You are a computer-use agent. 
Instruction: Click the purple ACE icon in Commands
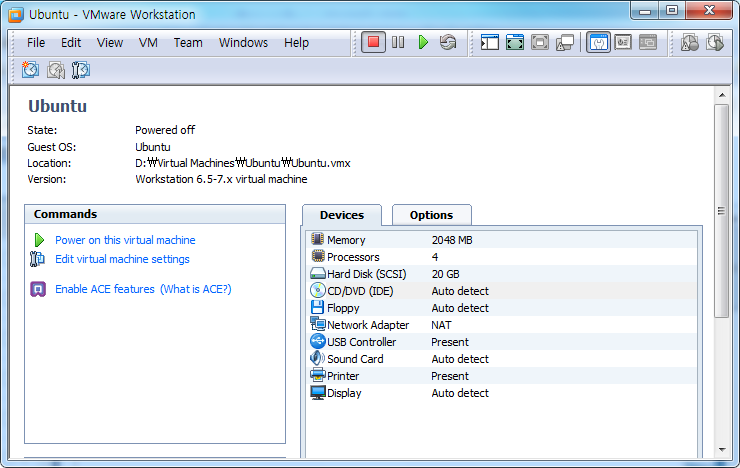click(x=38, y=289)
